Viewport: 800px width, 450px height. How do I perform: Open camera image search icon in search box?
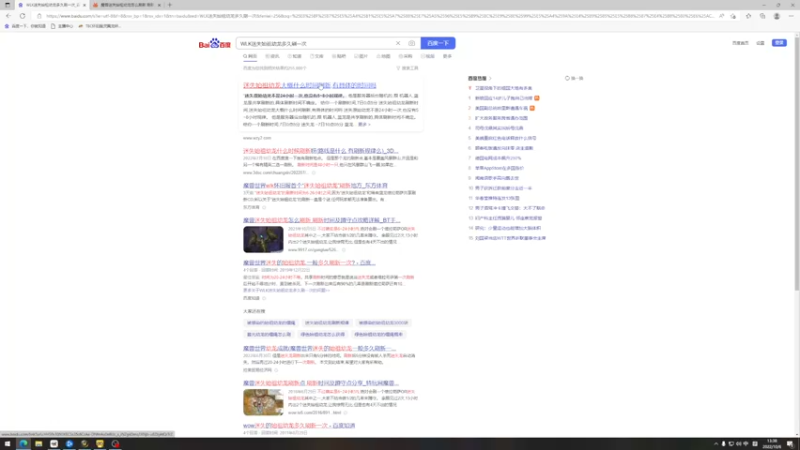click(x=411, y=43)
